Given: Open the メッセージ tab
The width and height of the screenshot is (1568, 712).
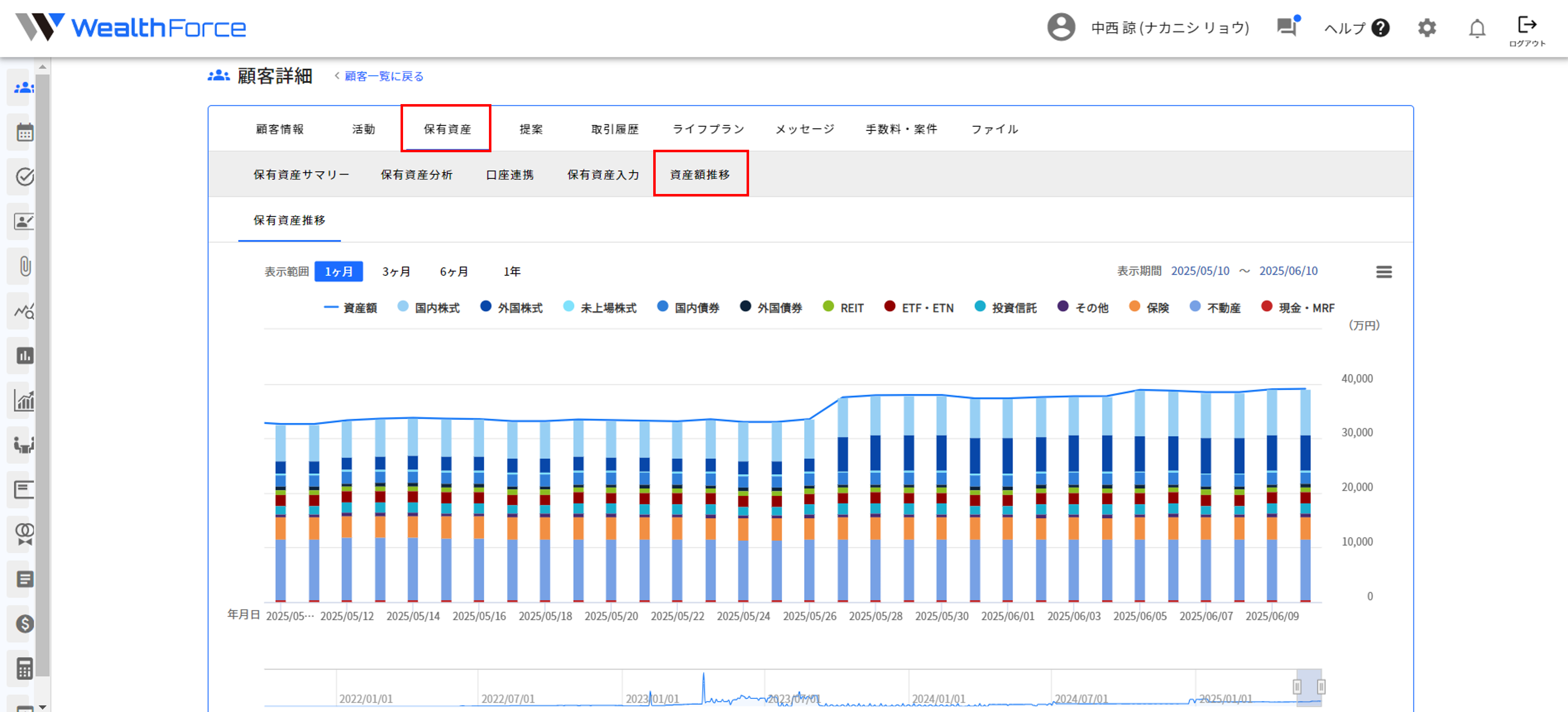Looking at the screenshot, I should click(805, 128).
